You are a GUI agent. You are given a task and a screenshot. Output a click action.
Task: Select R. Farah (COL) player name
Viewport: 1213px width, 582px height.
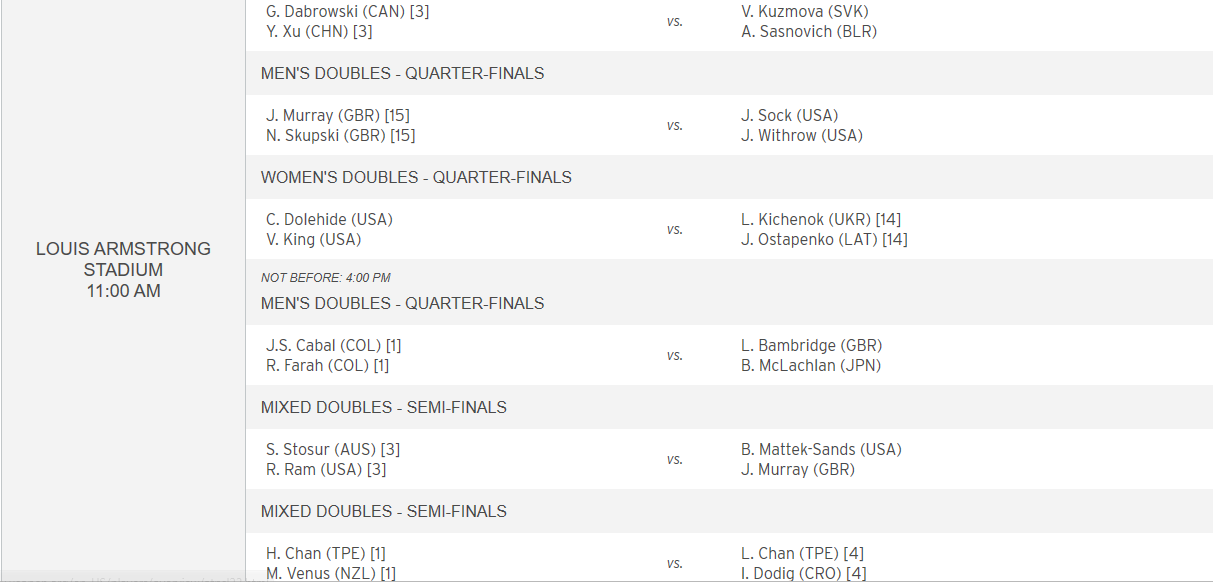click(x=328, y=365)
